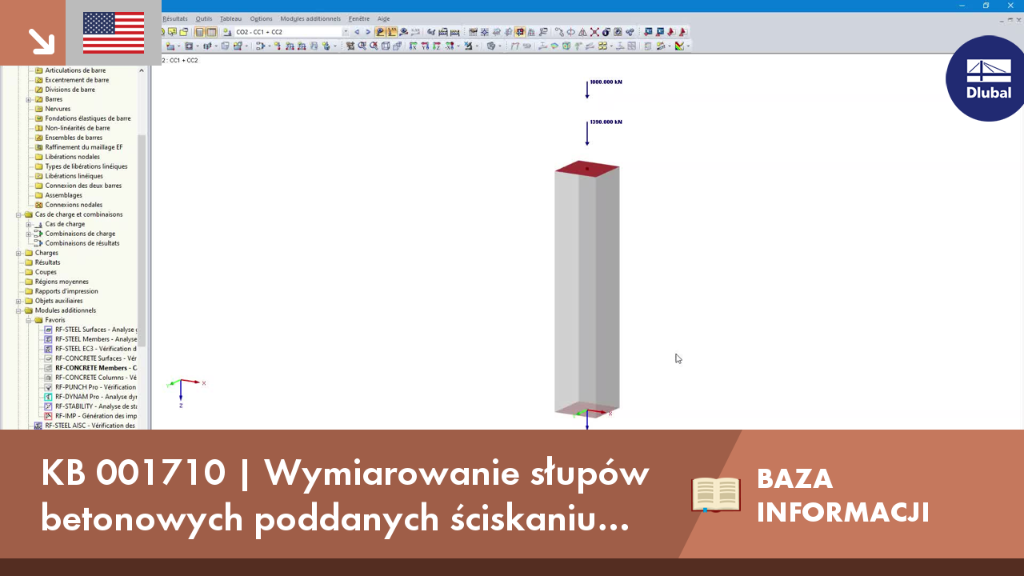Open the Options menu
Screen dimensions: 1024x576
(x=261, y=19)
